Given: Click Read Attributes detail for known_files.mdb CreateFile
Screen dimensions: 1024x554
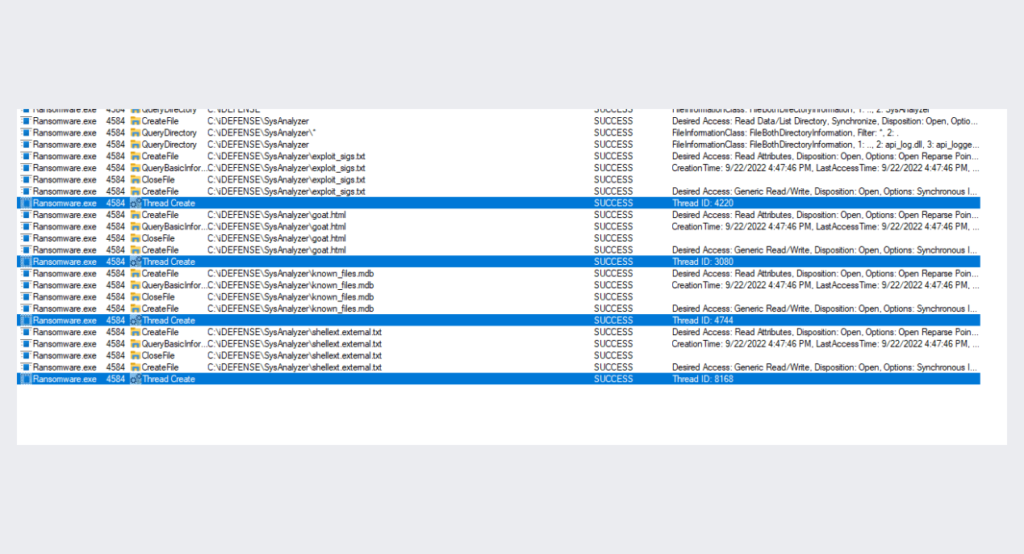Looking at the screenshot, I should [825, 274].
